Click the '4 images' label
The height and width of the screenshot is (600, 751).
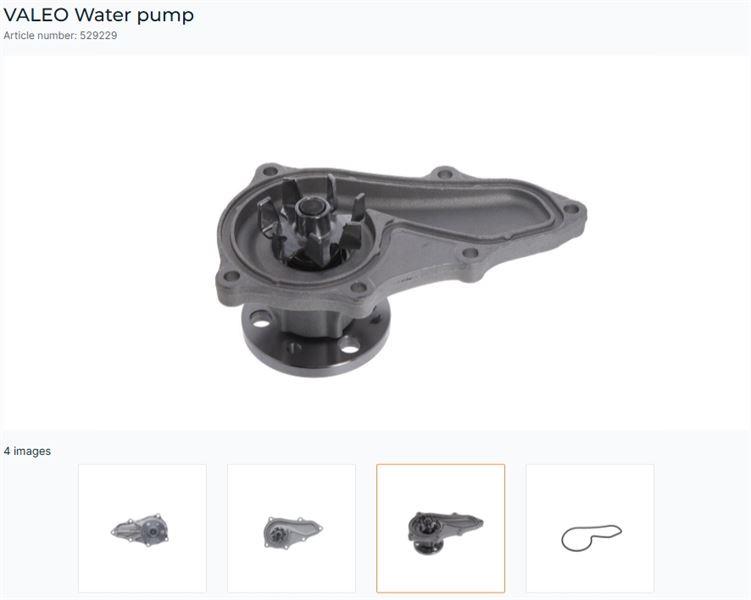pyautogui.click(x=27, y=451)
